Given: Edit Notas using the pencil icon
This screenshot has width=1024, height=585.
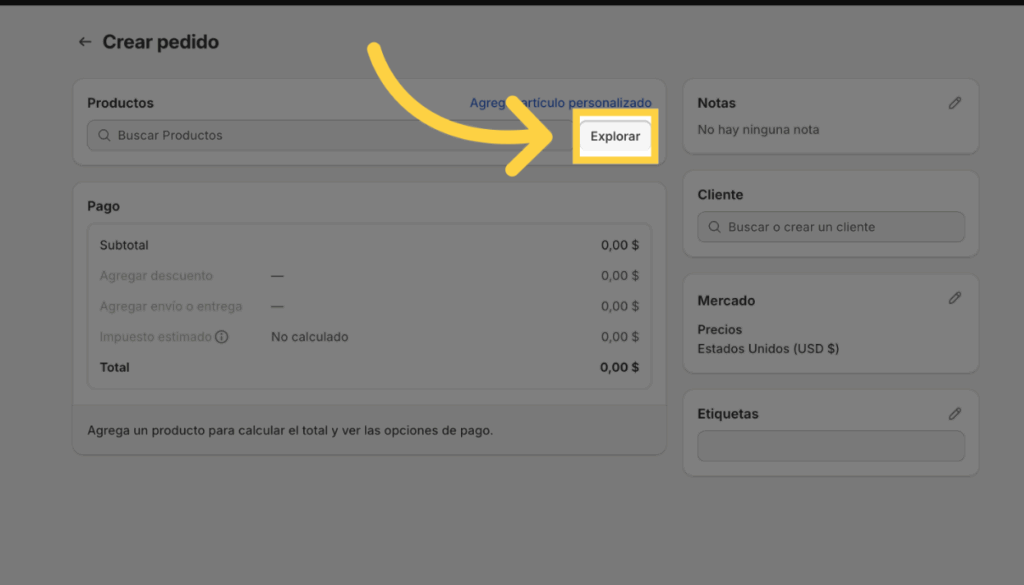Looking at the screenshot, I should (955, 103).
